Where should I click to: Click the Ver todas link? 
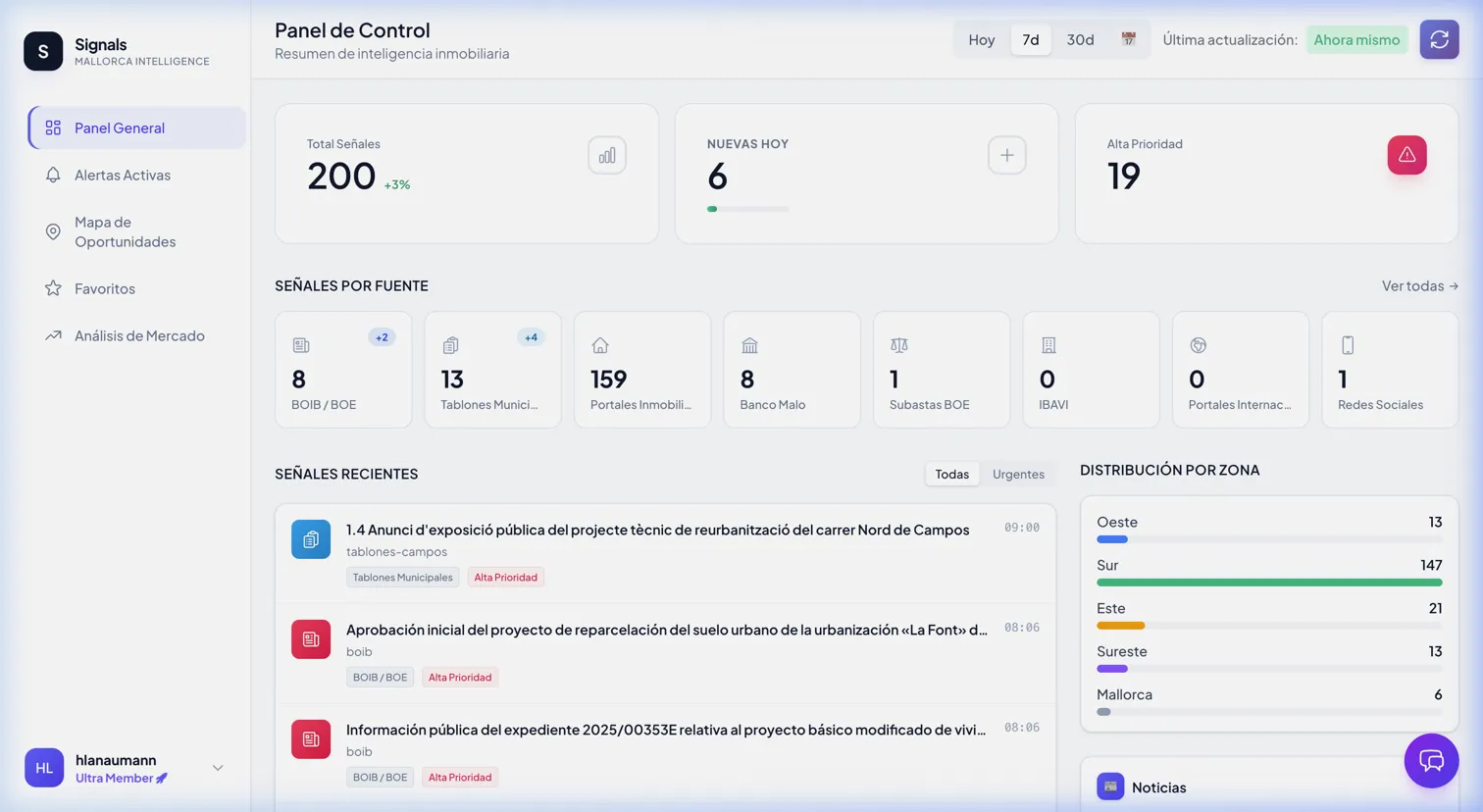(x=1419, y=285)
